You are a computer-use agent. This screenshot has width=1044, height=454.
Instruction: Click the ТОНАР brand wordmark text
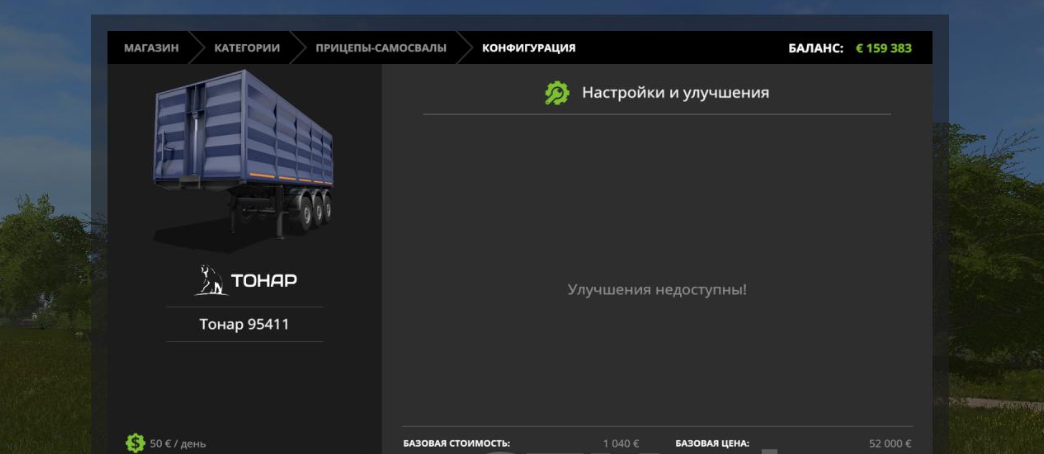pos(264,281)
